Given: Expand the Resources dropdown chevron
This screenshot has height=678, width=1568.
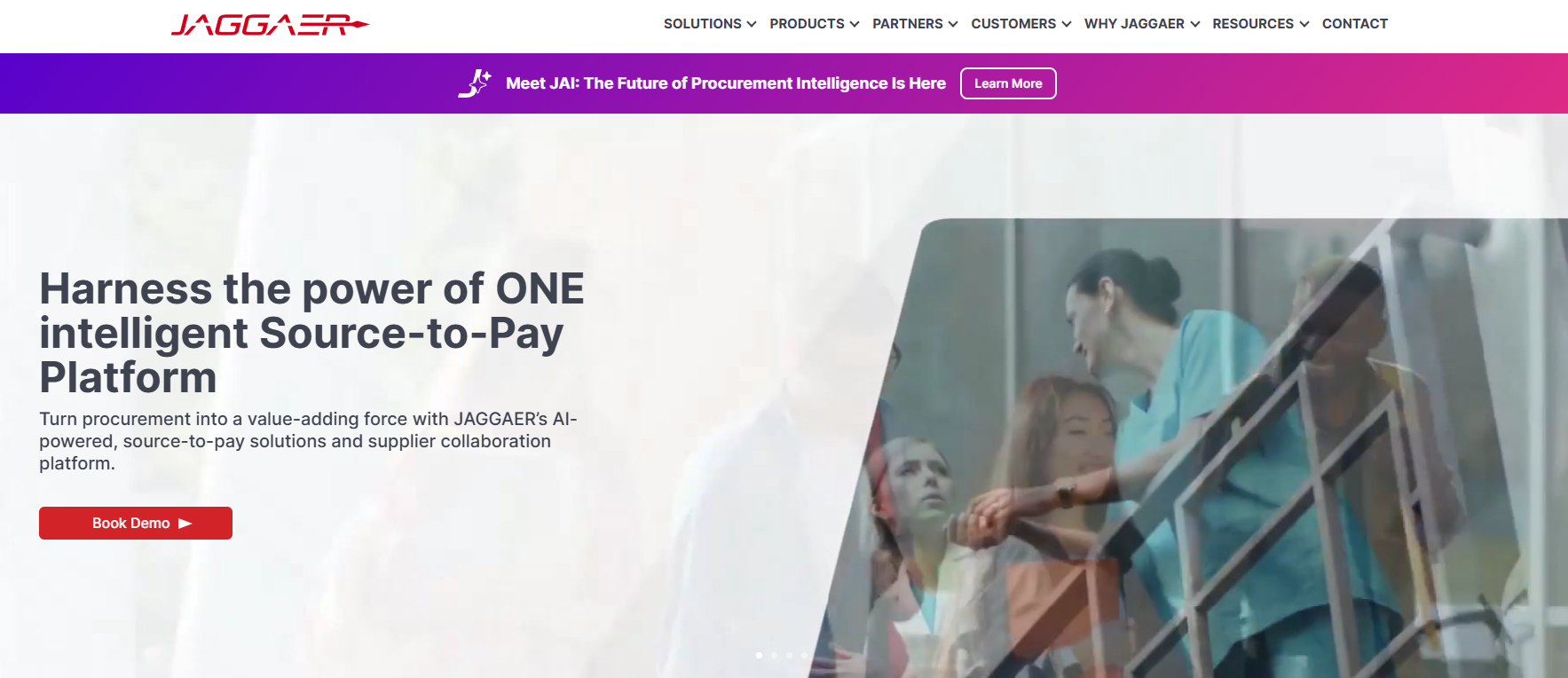Looking at the screenshot, I should pyautogui.click(x=1304, y=24).
